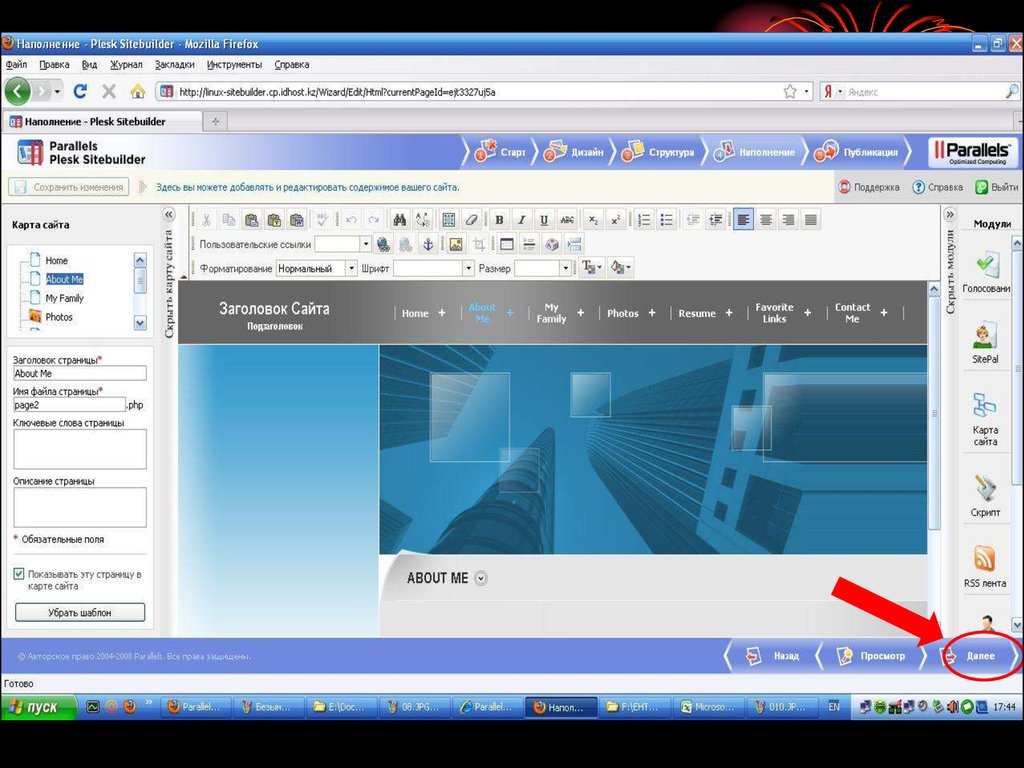The image size is (1024, 768).
Task: Toggle bold formatting
Action: pos(500,220)
